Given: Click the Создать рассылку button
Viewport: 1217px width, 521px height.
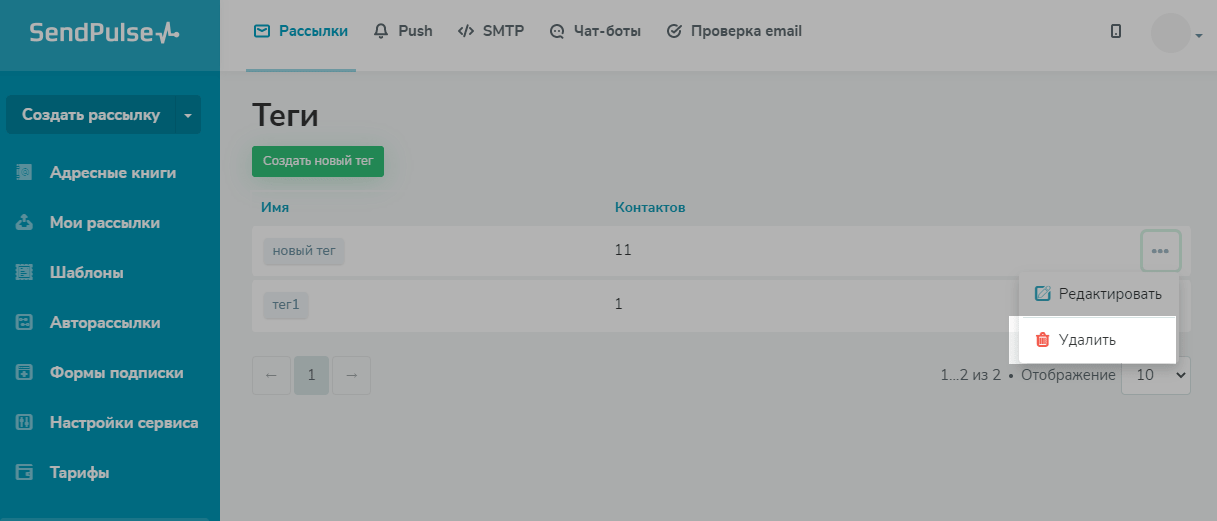Looking at the screenshot, I should [x=91, y=115].
